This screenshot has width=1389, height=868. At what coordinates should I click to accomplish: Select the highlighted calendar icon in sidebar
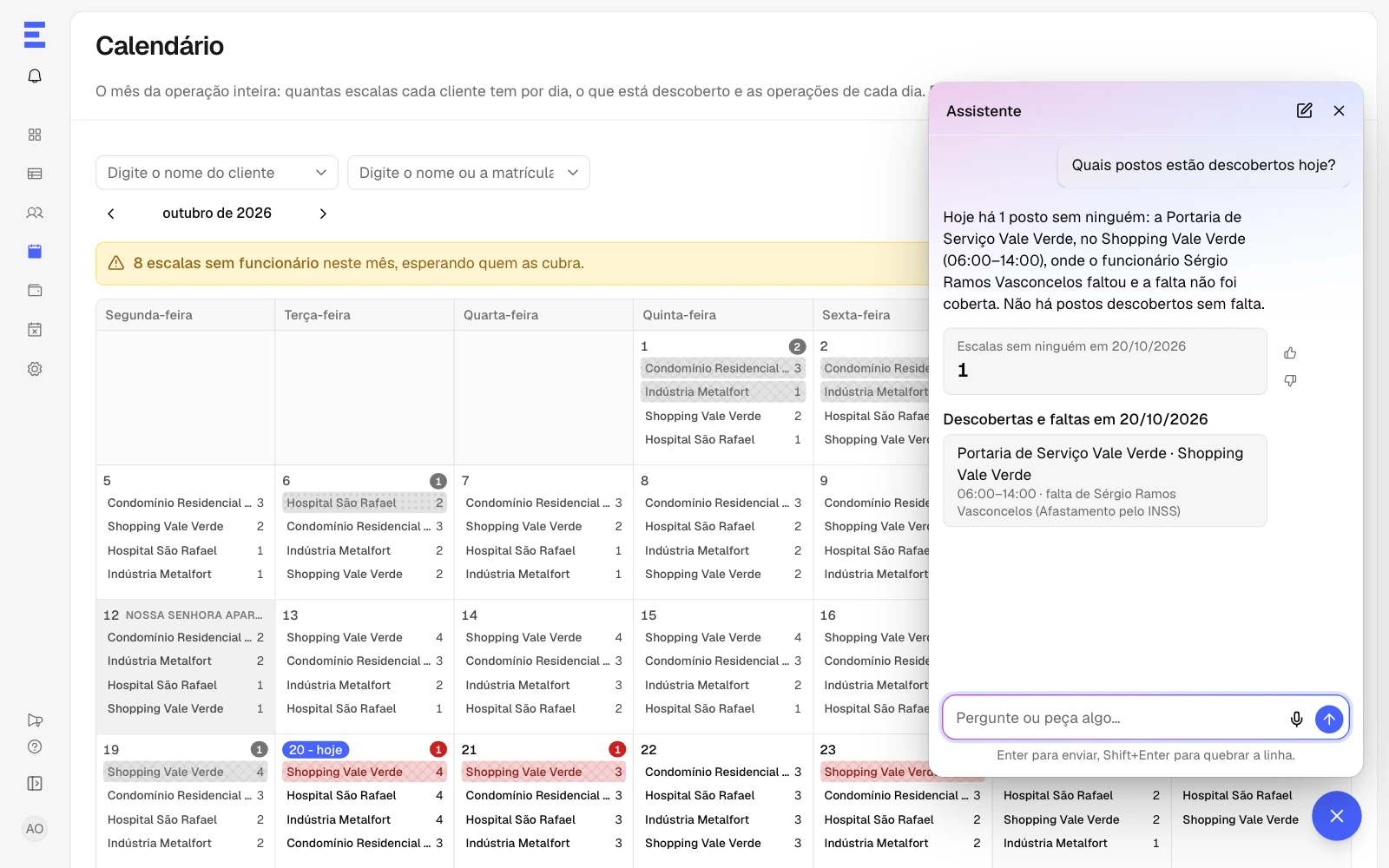[35, 252]
